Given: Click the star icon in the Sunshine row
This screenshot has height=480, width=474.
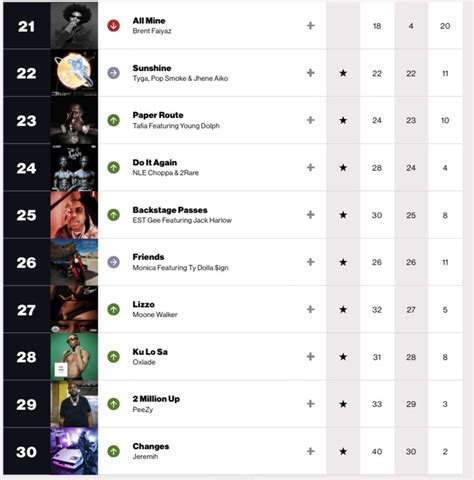Looking at the screenshot, I should click(x=343, y=73).
